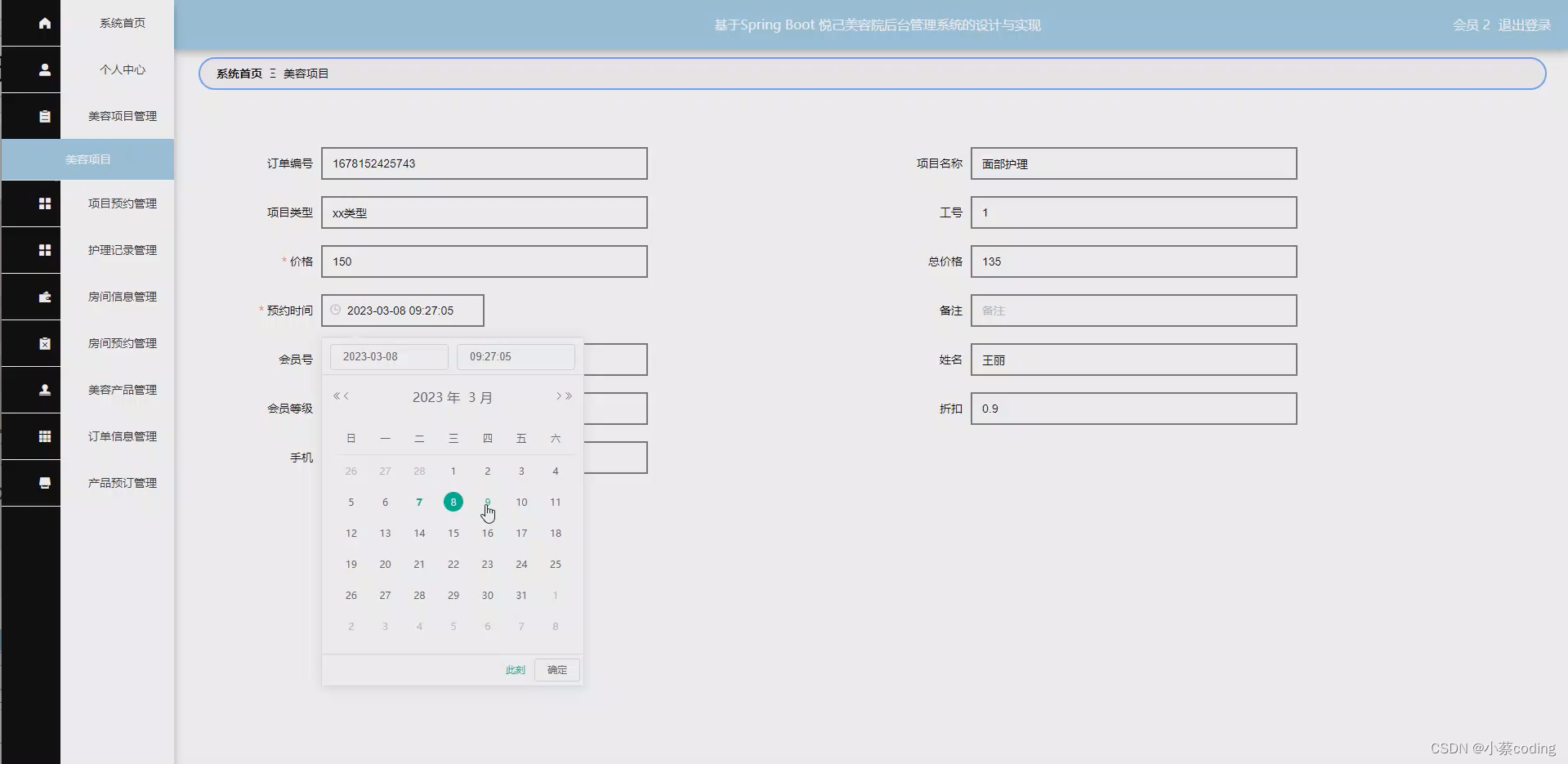1568x764 pixels.
Task: Click the table icon beside 订单信息管理
Action: (45, 436)
